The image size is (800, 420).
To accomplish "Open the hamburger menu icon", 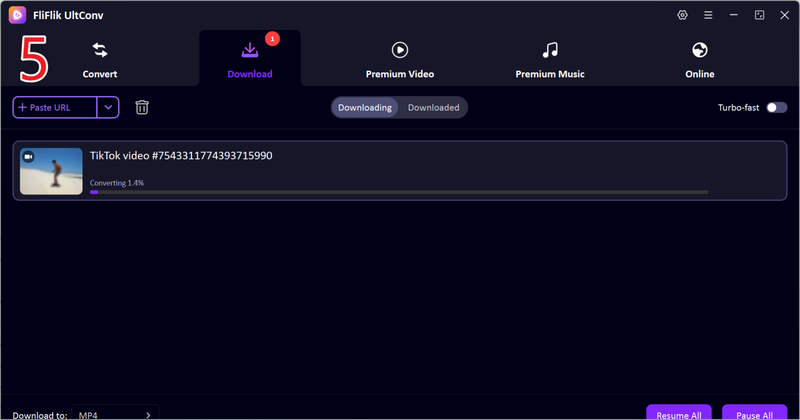I will [x=708, y=15].
